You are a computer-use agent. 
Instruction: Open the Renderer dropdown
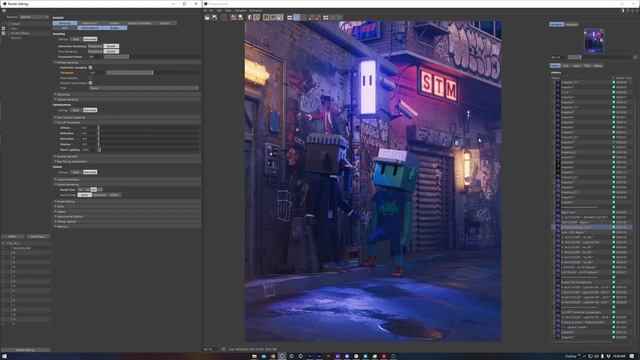[x=34, y=17]
